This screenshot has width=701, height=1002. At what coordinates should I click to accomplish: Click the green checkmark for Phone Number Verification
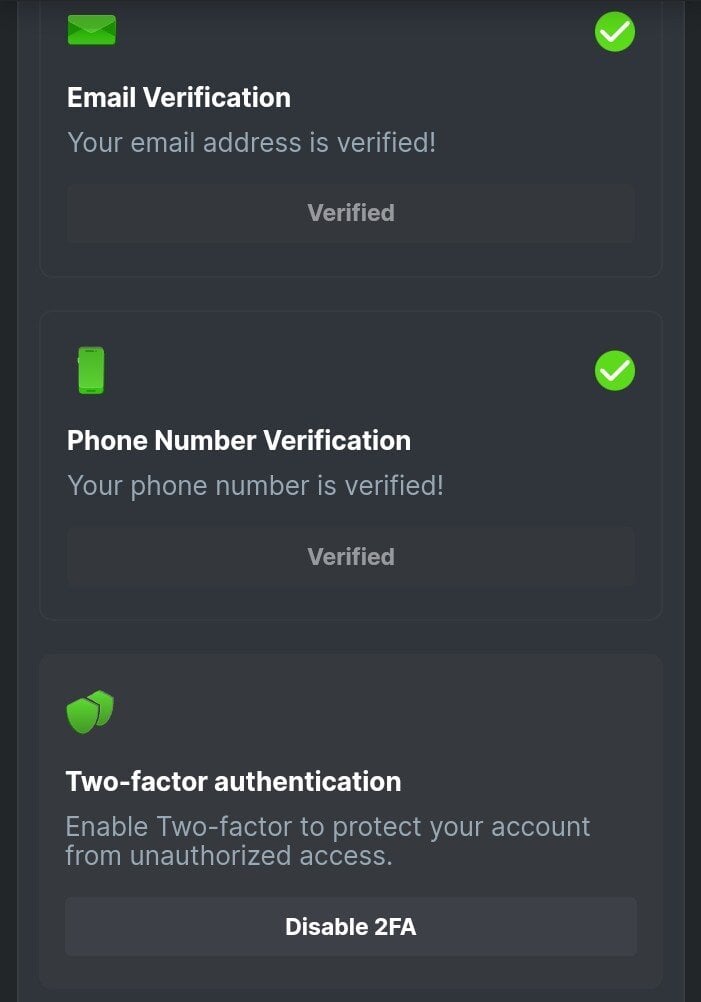614,371
